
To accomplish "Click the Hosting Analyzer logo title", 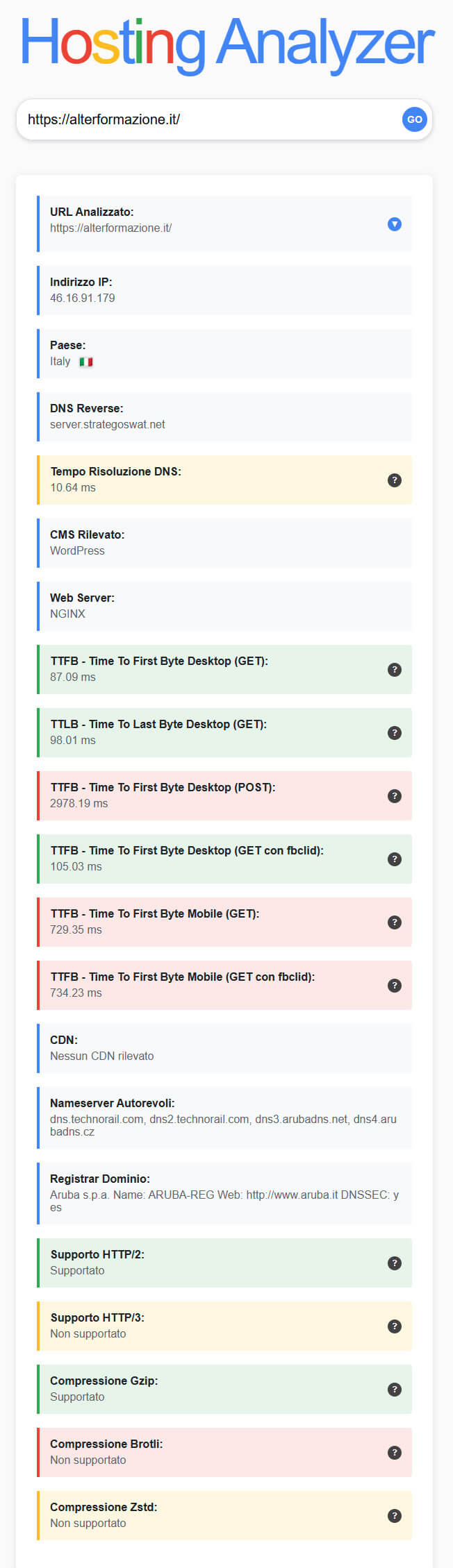I will tap(226, 43).
